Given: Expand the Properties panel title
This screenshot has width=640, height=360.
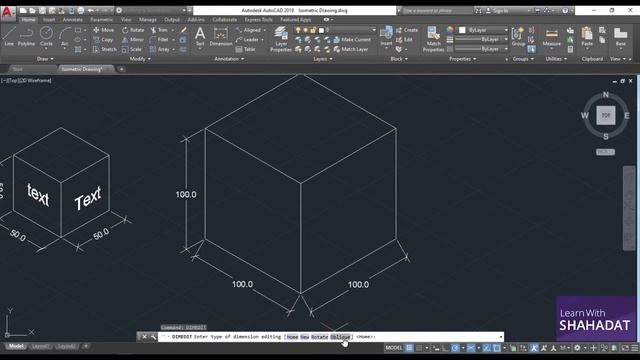Looking at the screenshot, I should click(462, 59).
